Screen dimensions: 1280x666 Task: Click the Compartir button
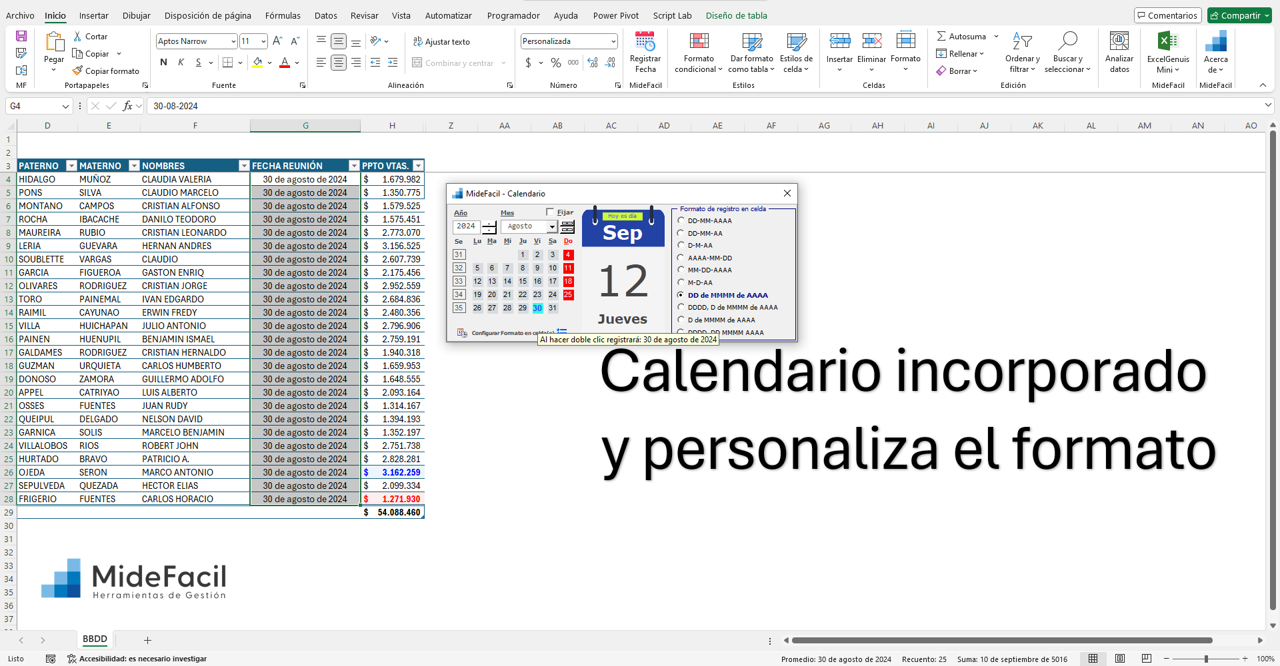coord(1240,15)
